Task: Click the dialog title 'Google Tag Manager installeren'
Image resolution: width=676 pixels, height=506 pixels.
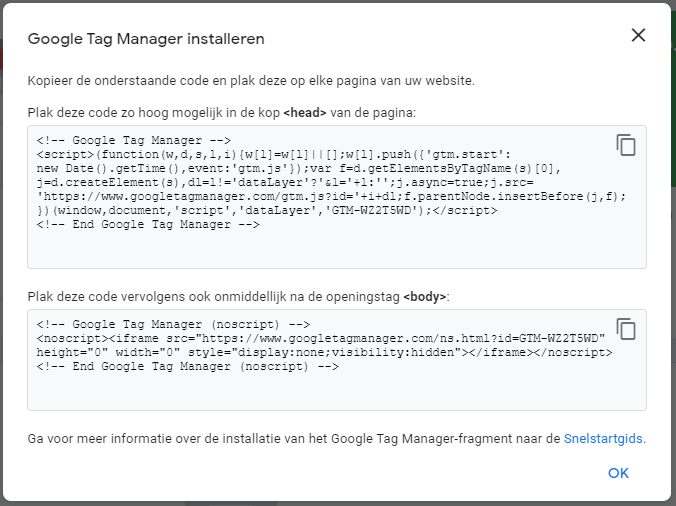Action: point(146,39)
